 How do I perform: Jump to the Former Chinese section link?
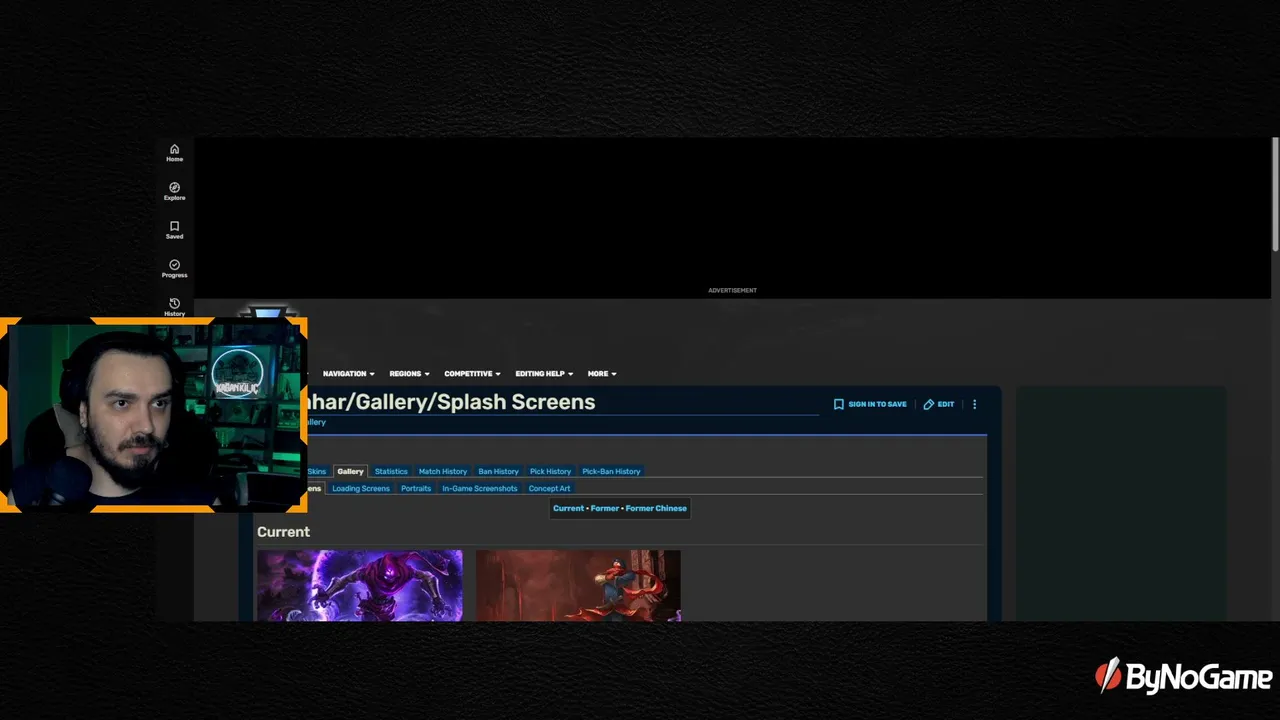tap(656, 508)
